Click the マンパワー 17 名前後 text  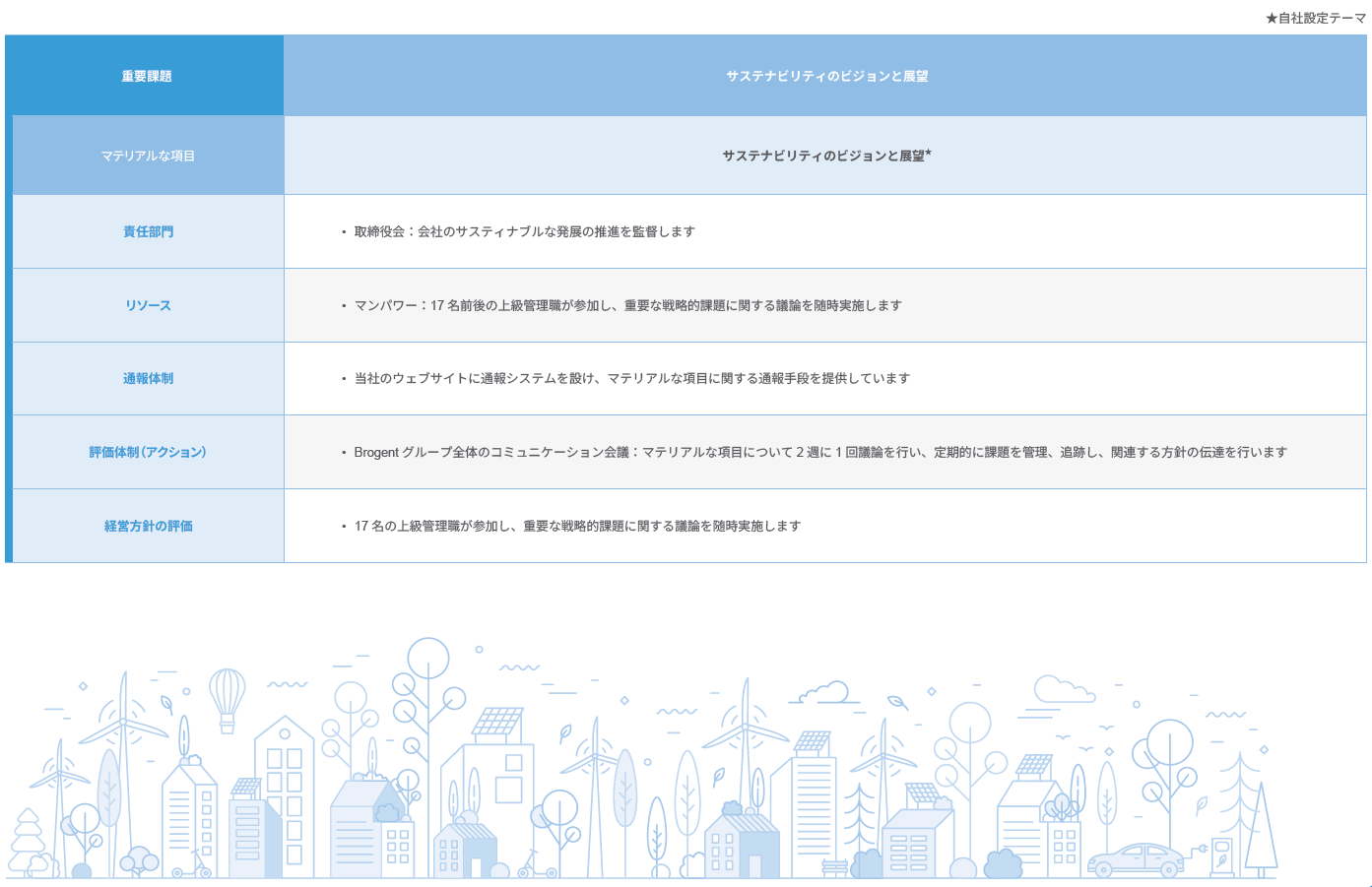click(627, 305)
